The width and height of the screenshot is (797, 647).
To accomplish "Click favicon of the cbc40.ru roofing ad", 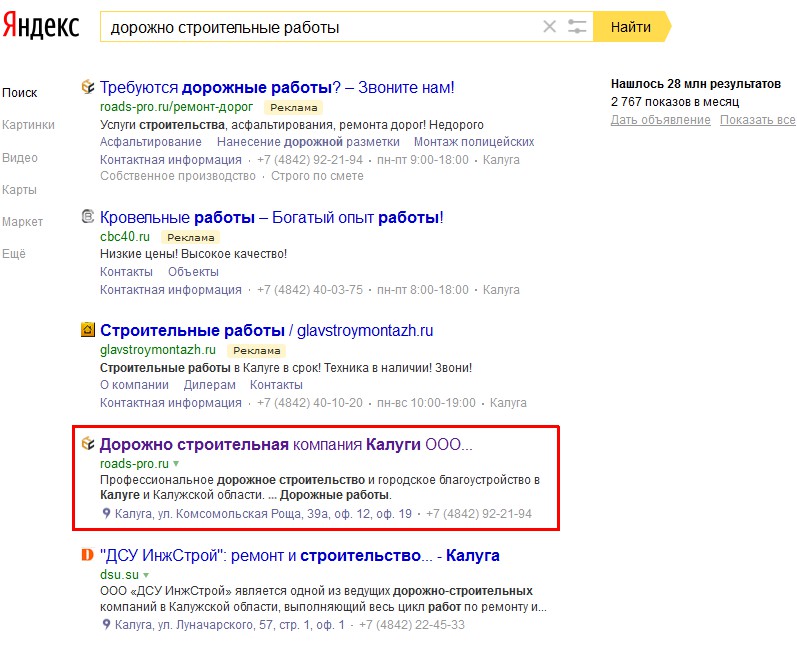I will pyautogui.click(x=87, y=217).
